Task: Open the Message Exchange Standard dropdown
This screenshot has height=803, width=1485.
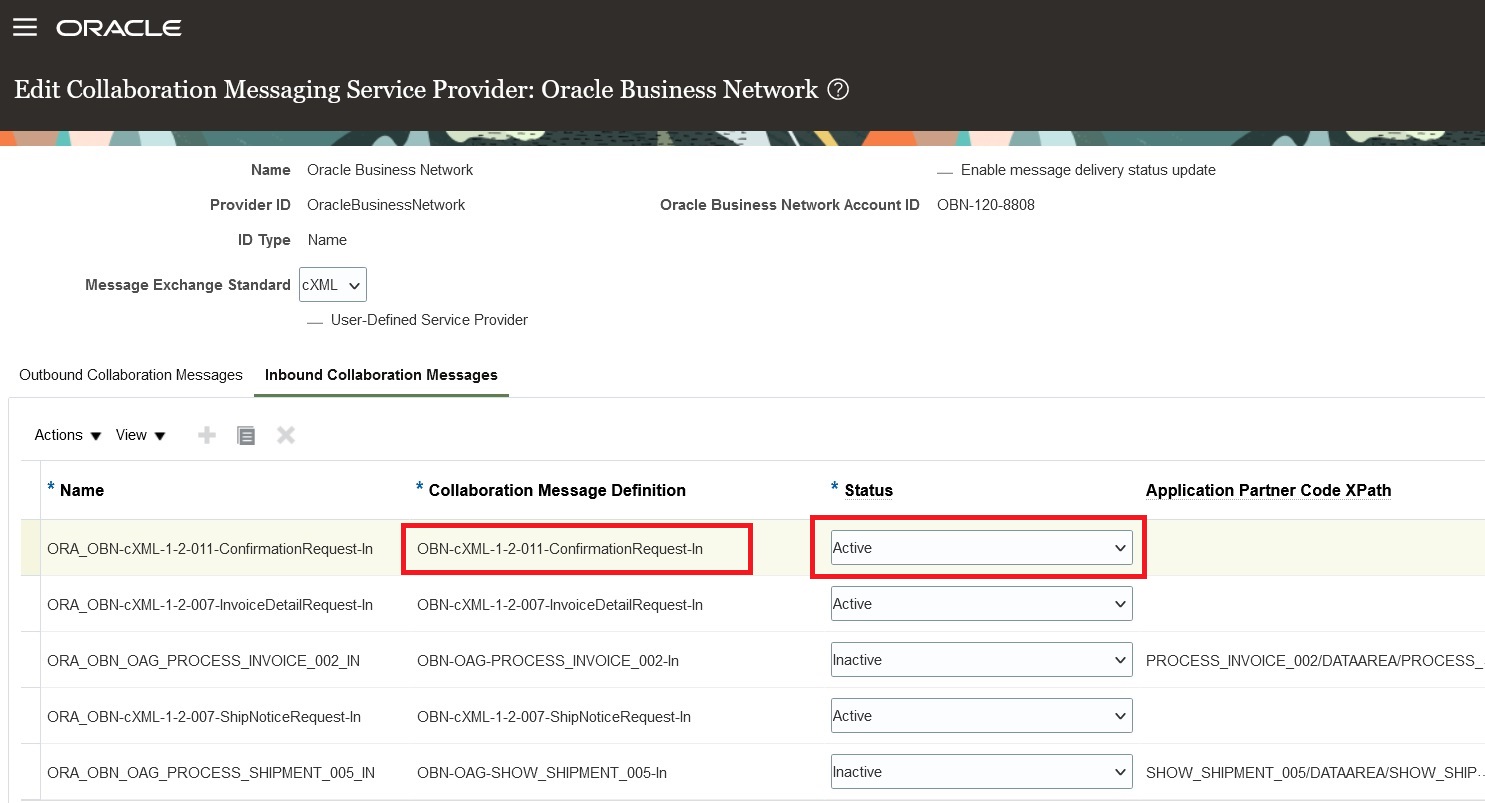Action: (x=333, y=285)
